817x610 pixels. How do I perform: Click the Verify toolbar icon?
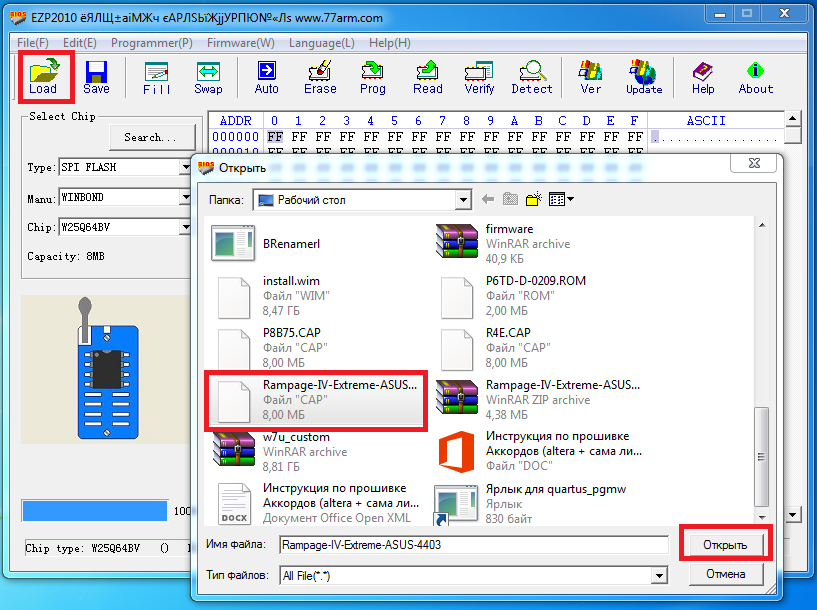tap(479, 77)
